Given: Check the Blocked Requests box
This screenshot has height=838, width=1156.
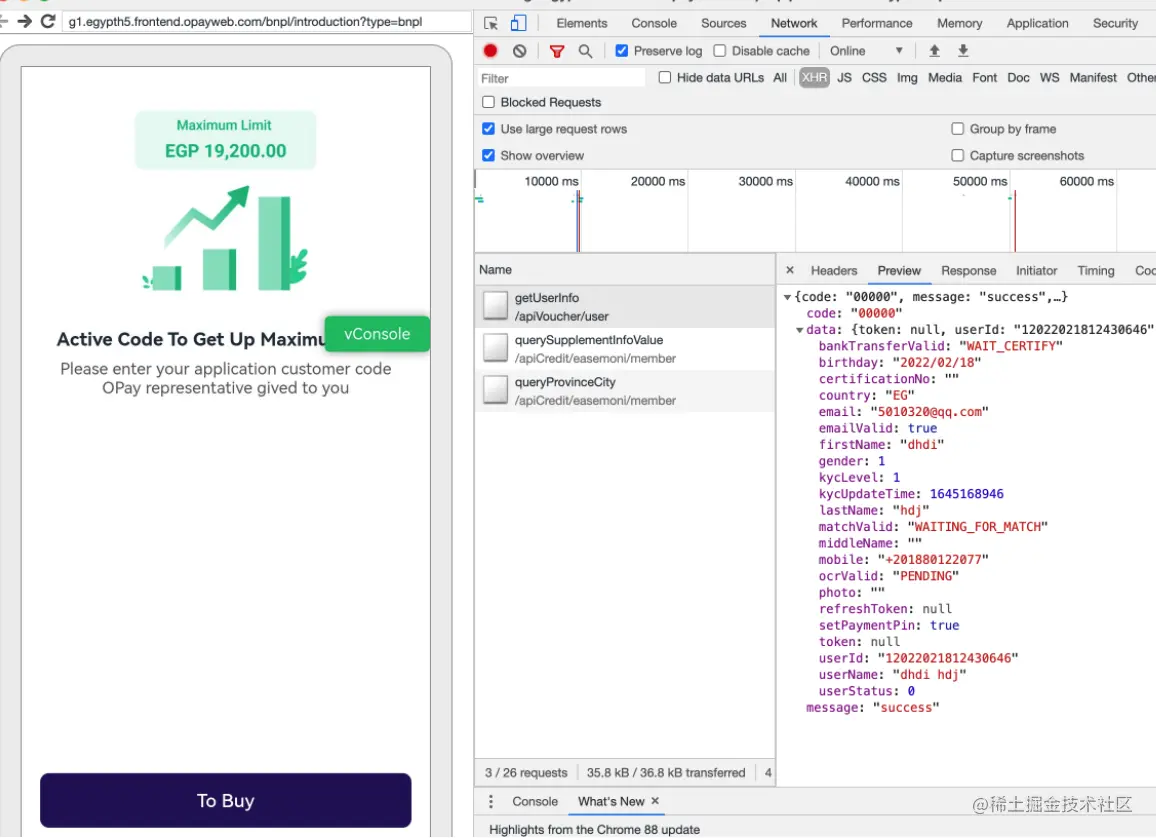Looking at the screenshot, I should [x=488, y=102].
